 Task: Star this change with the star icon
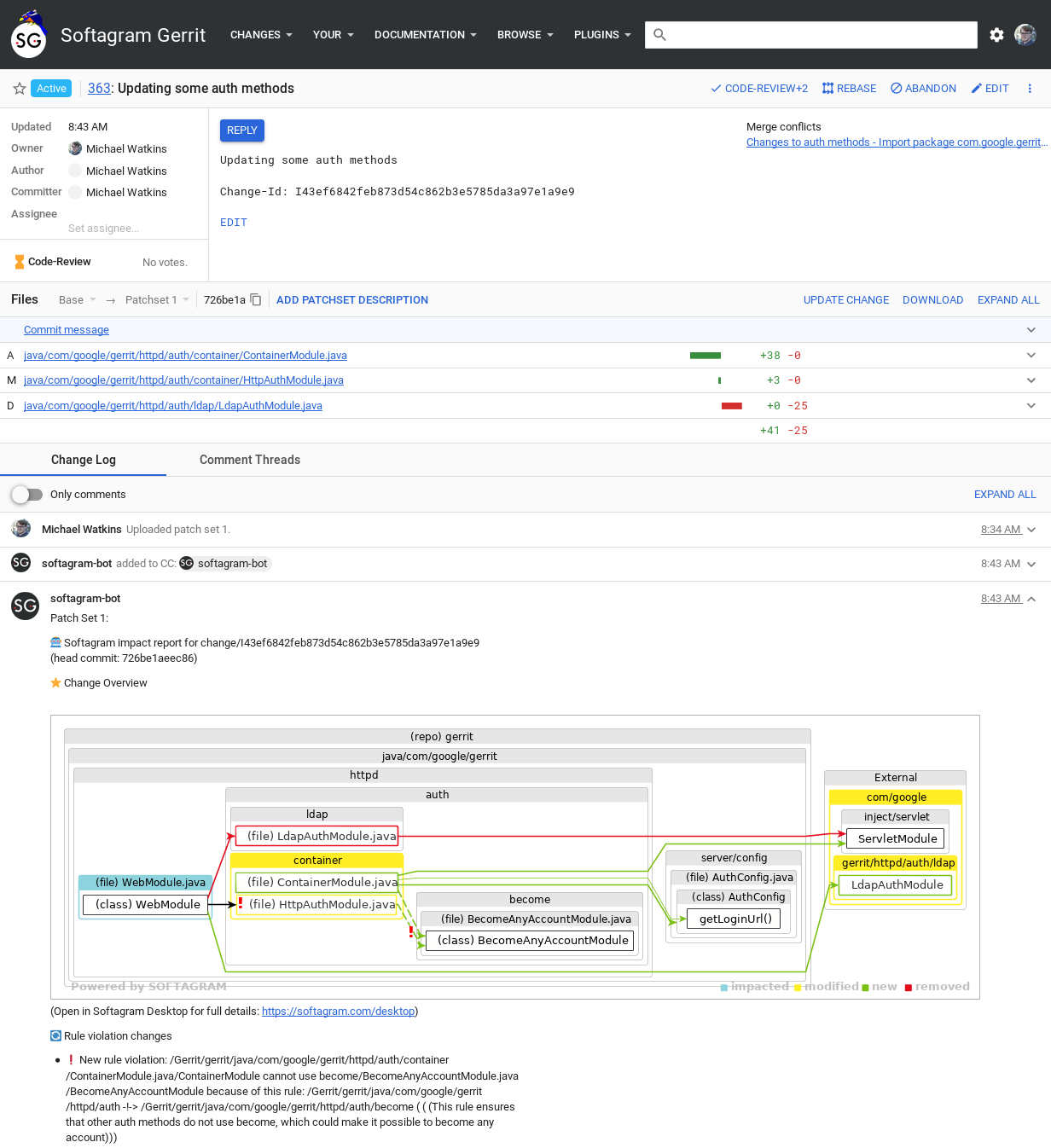tap(19, 89)
